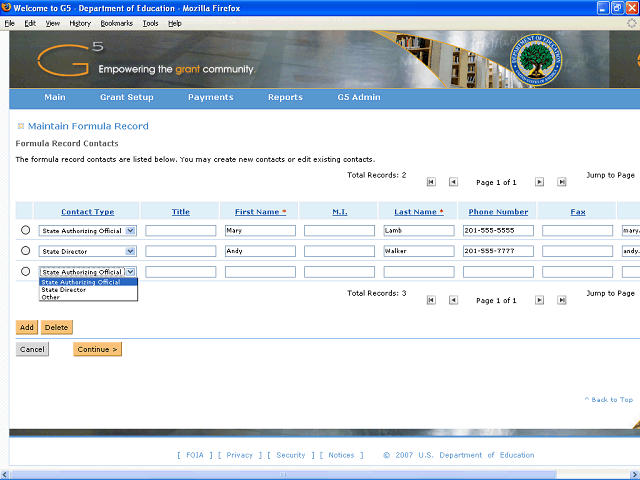
Task: Go to the Main navigation tab
Action: 55,97
